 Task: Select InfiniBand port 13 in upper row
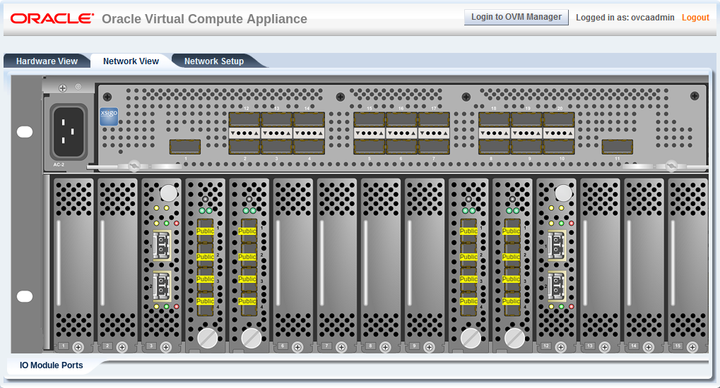click(277, 119)
